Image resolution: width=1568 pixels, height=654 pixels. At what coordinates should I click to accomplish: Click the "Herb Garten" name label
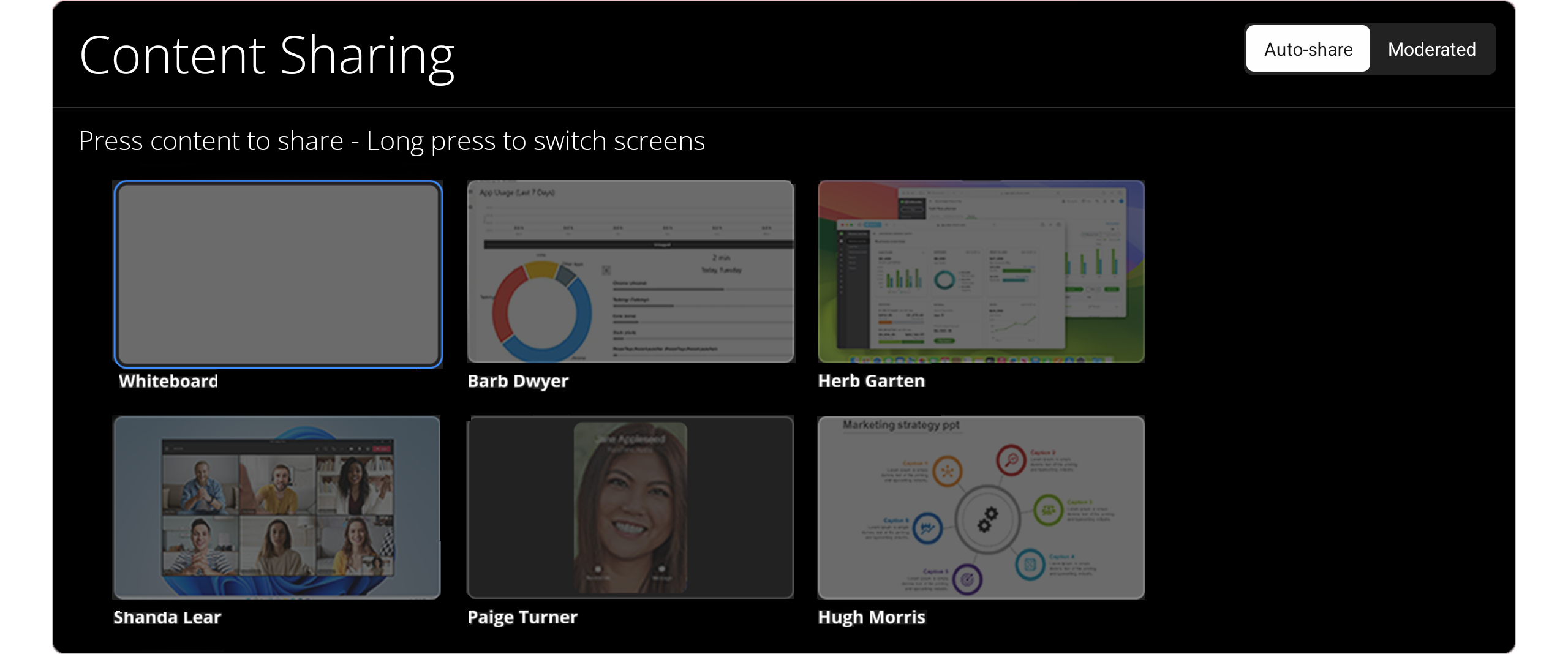tap(871, 381)
